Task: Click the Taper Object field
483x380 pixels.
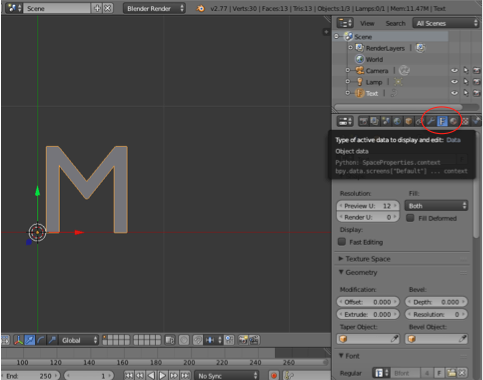Action: pos(368,339)
